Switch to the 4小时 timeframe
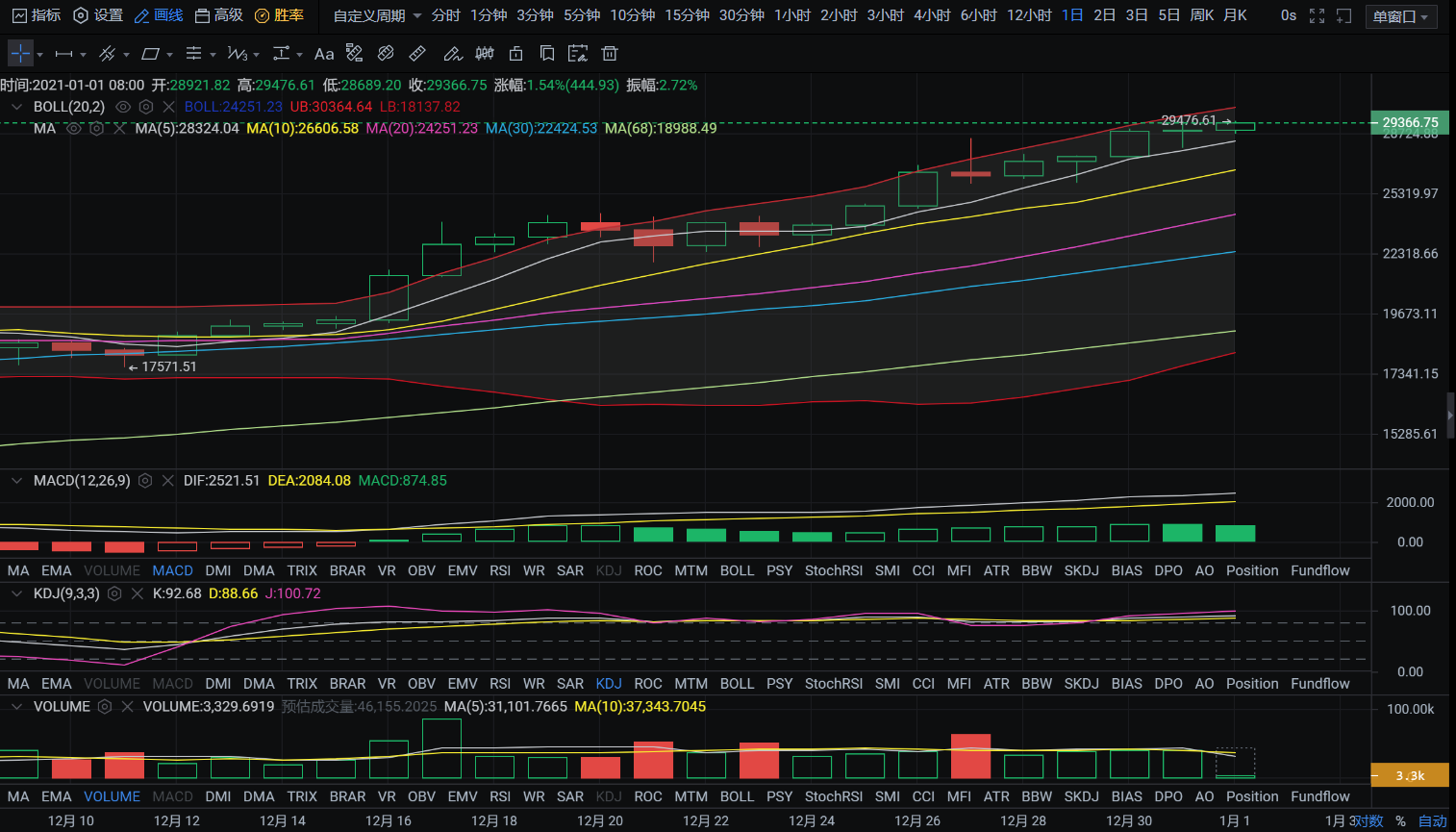The width and height of the screenshot is (1456, 832). tap(931, 15)
